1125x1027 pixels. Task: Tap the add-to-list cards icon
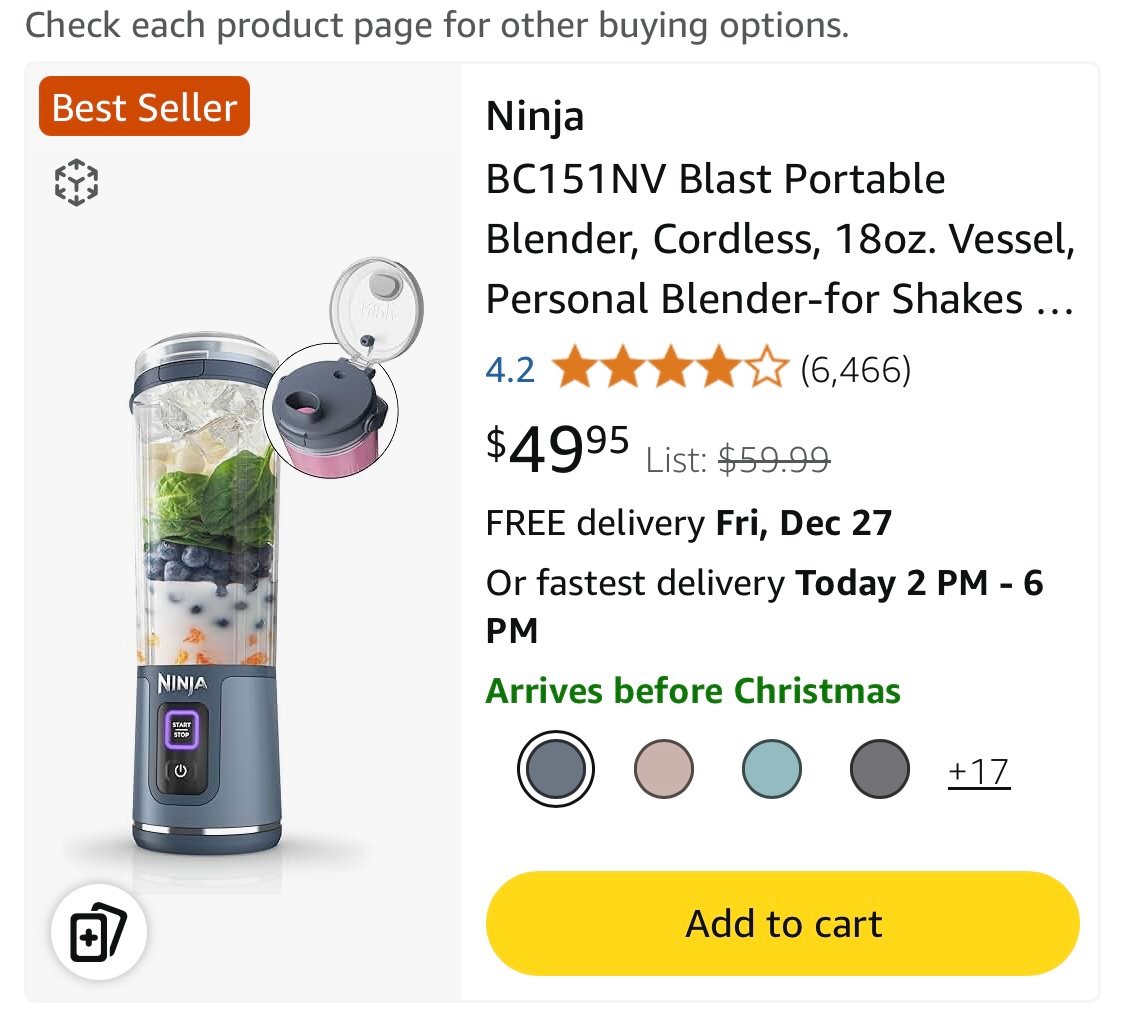pyautogui.click(x=99, y=932)
